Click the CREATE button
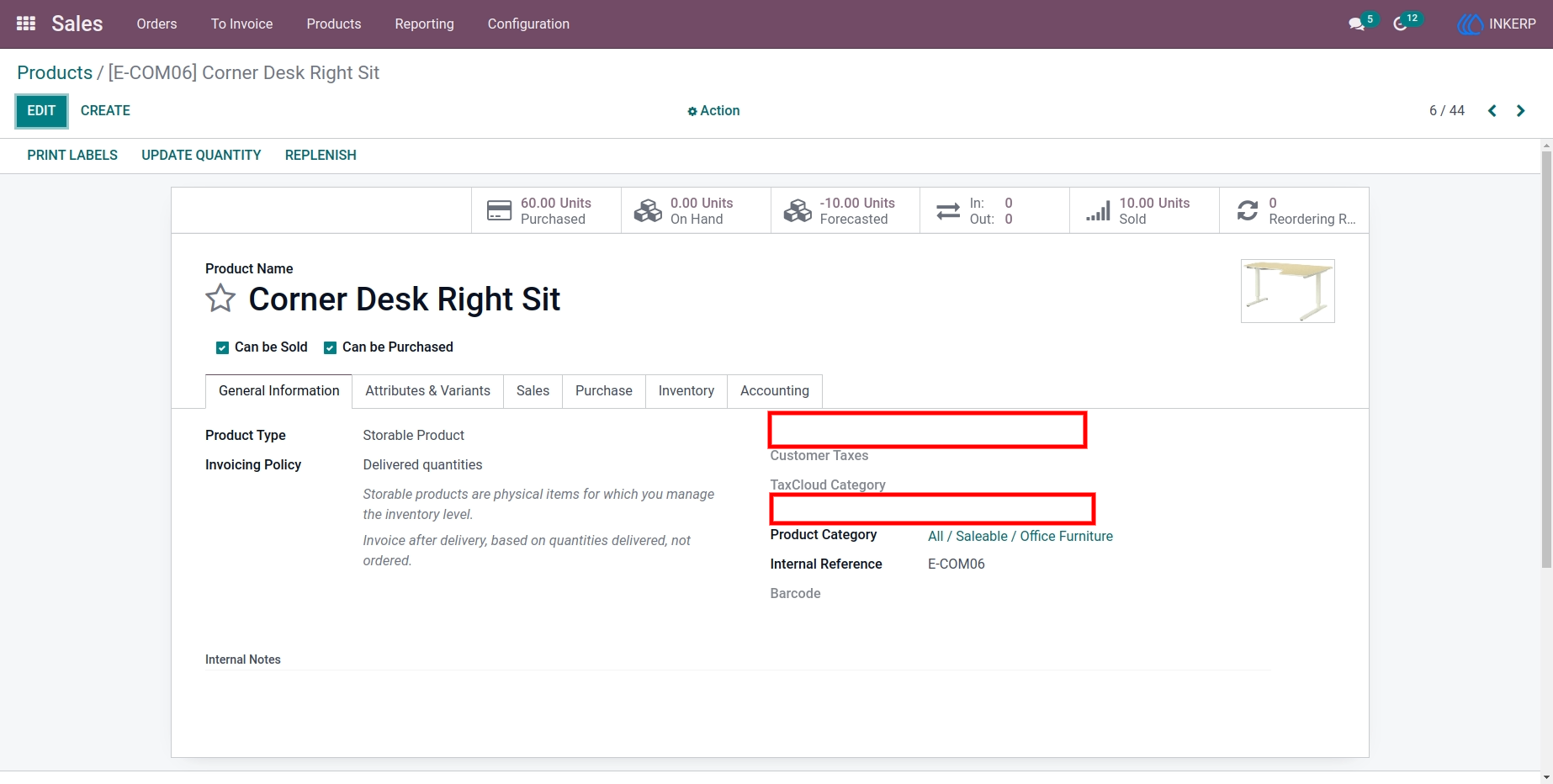 point(105,111)
